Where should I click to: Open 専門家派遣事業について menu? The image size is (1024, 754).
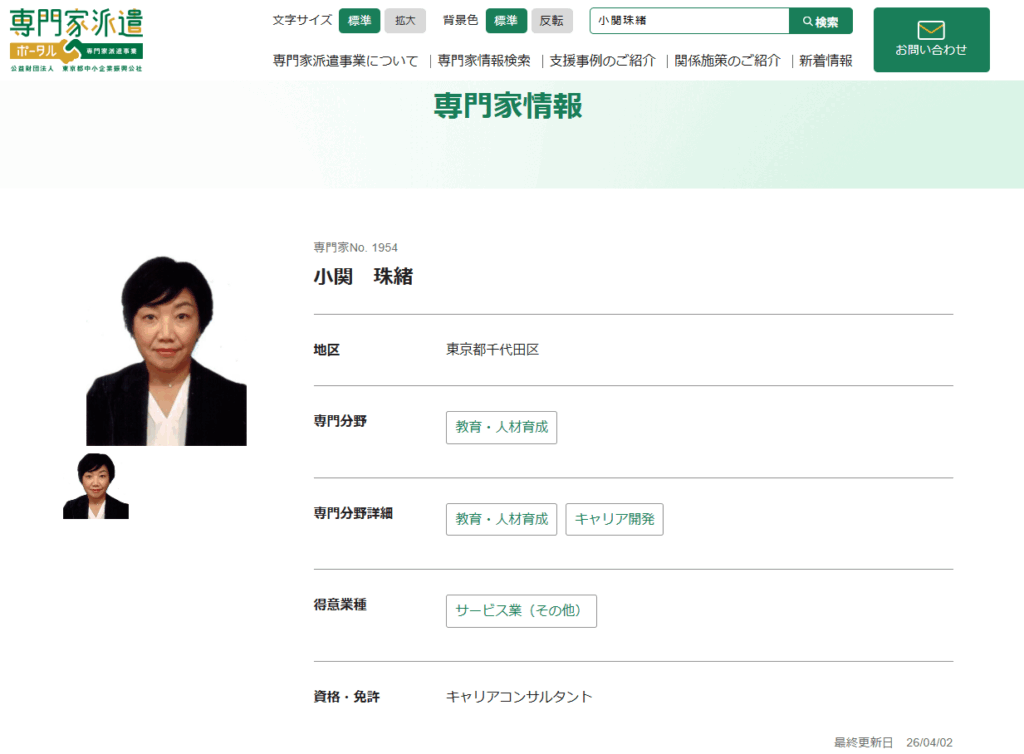(x=345, y=61)
